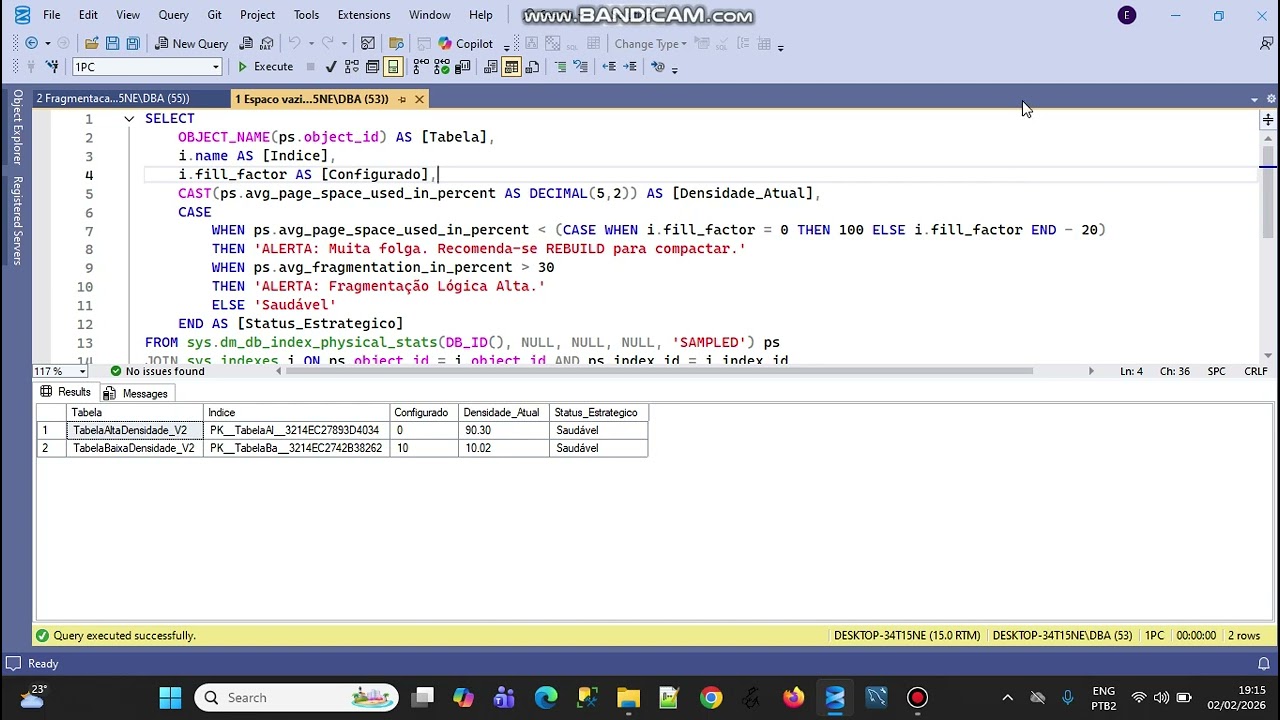Open the redo dropdown arrow
The height and width of the screenshot is (720, 1280).
click(x=344, y=44)
